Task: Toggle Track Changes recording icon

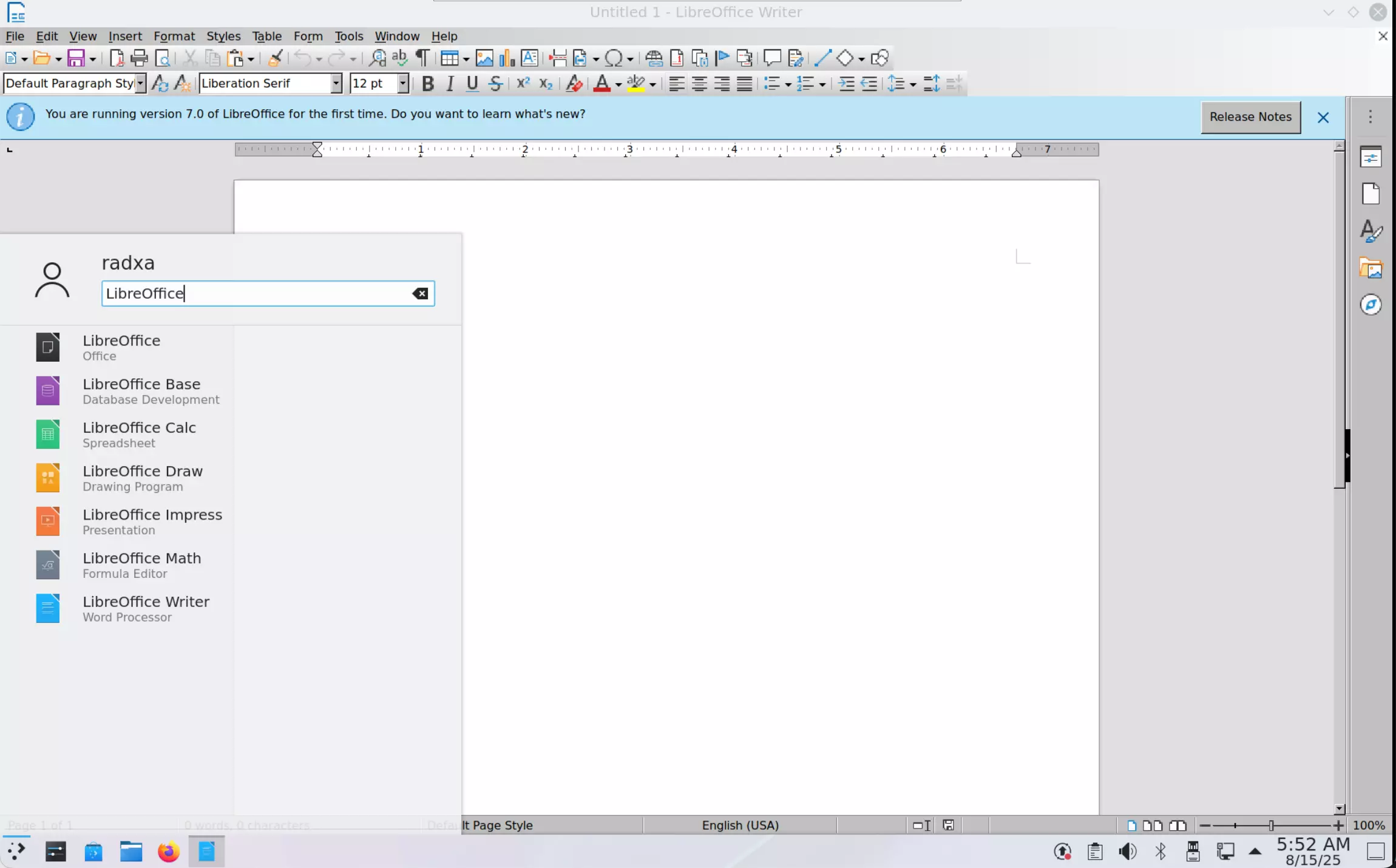Action: [795, 58]
